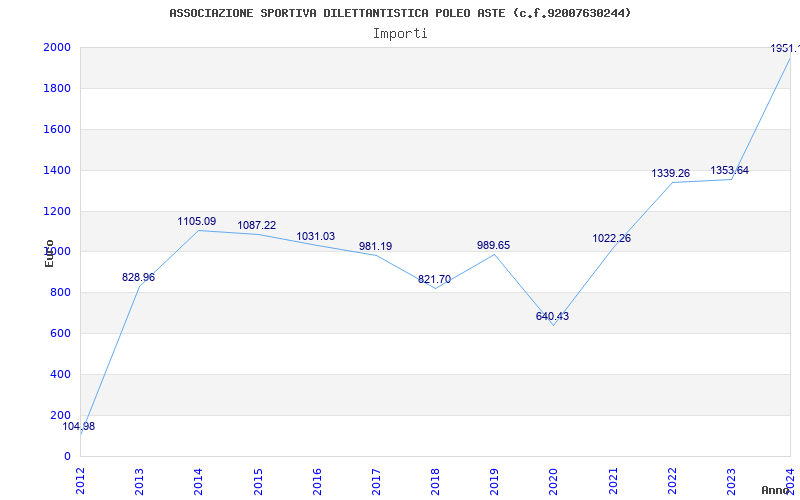The height and width of the screenshot is (500, 800).
Task: Select data label 821.70
Action: pyautogui.click(x=434, y=280)
